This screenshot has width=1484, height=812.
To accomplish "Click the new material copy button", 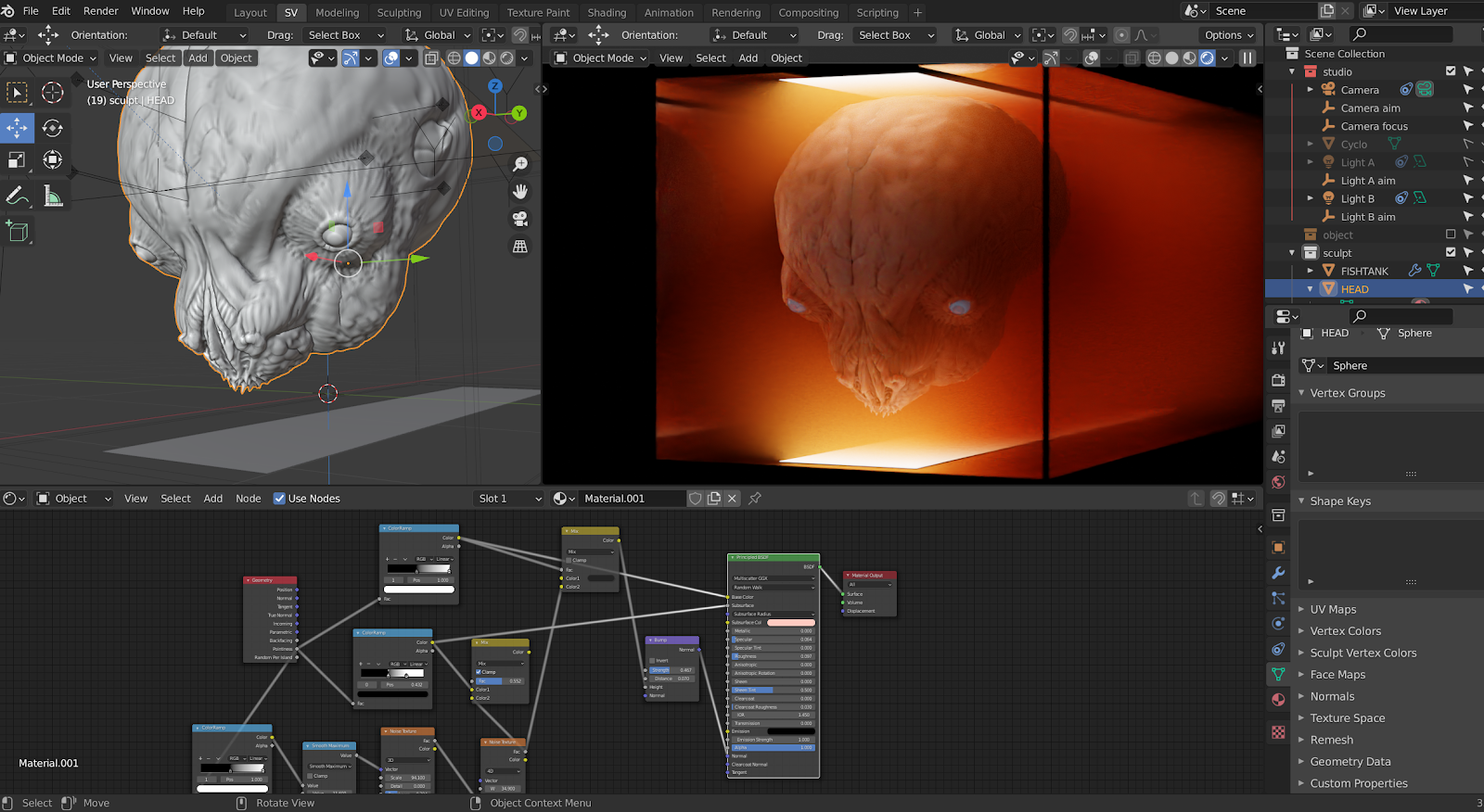I will (714, 499).
